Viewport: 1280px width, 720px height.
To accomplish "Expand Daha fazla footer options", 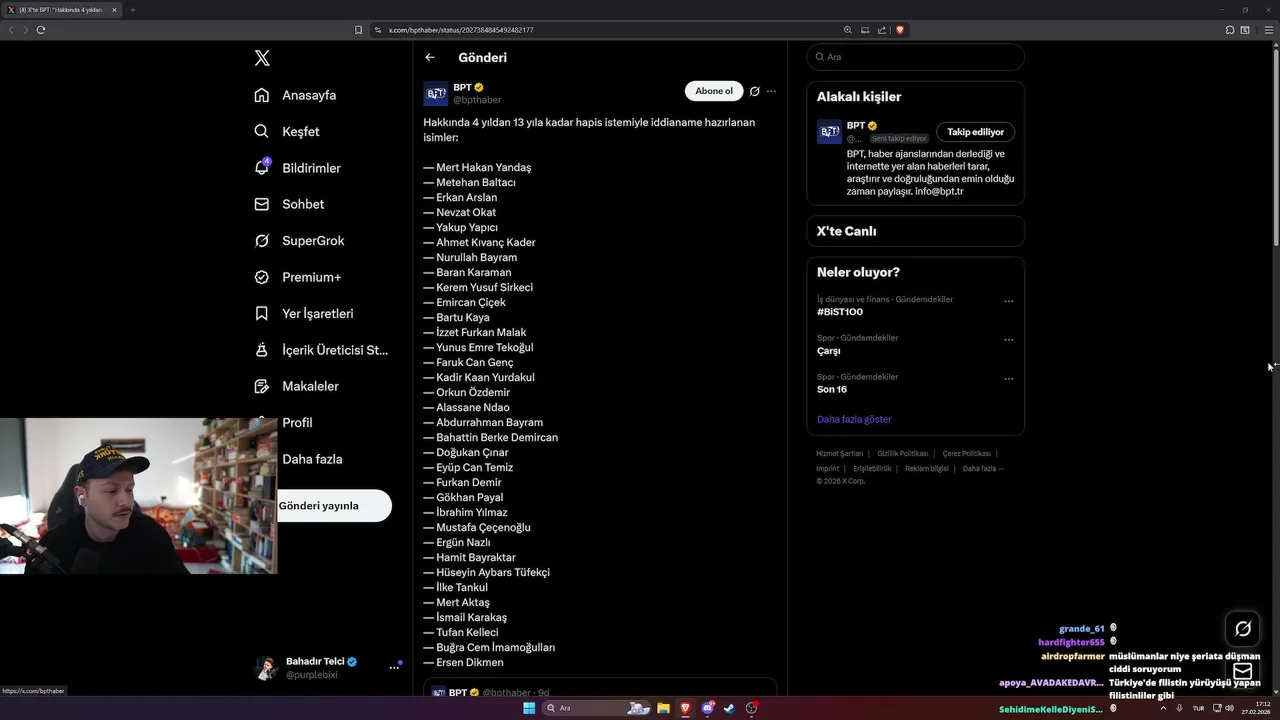I will pyautogui.click(x=983, y=468).
